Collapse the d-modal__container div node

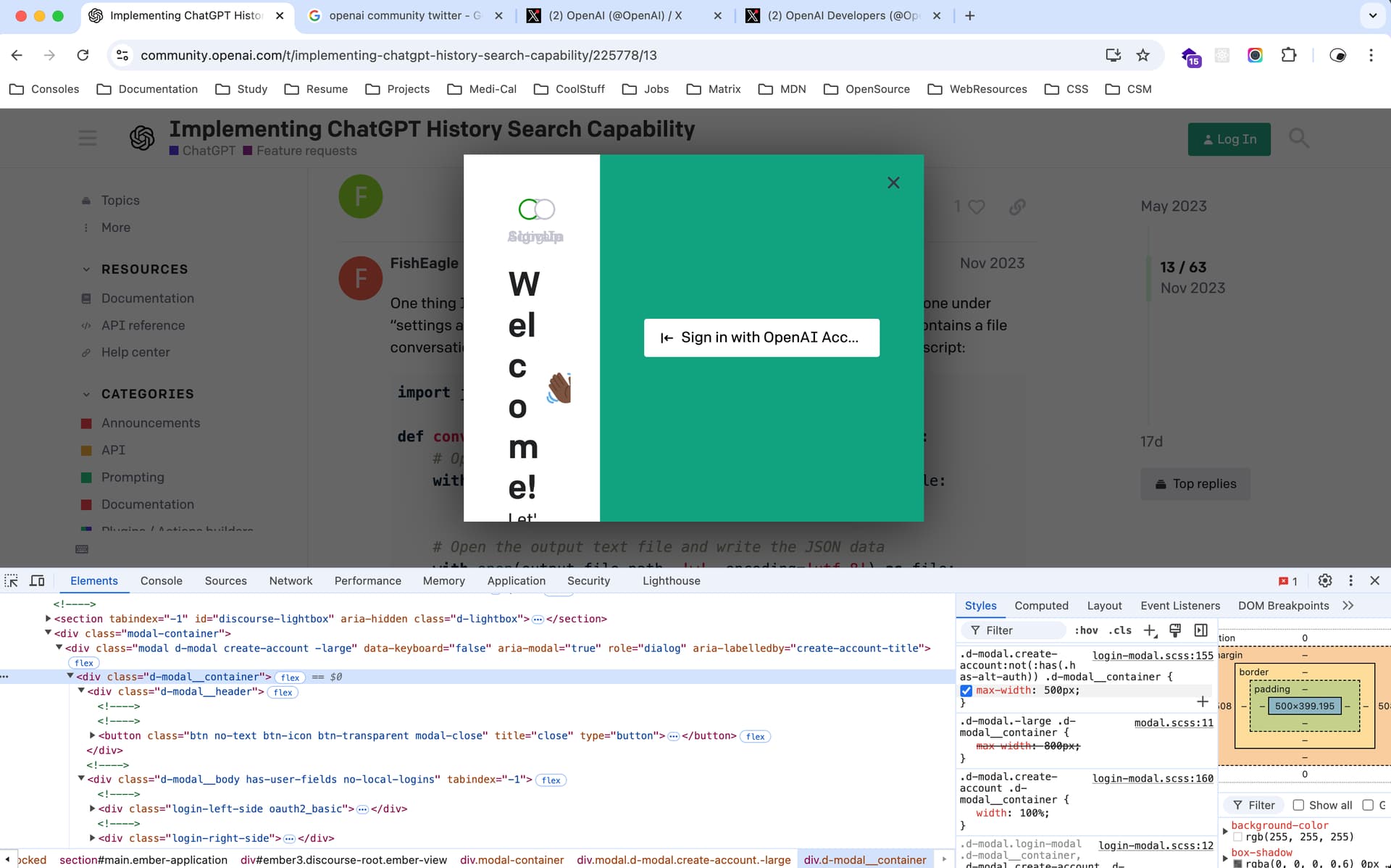tap(70, 676)
